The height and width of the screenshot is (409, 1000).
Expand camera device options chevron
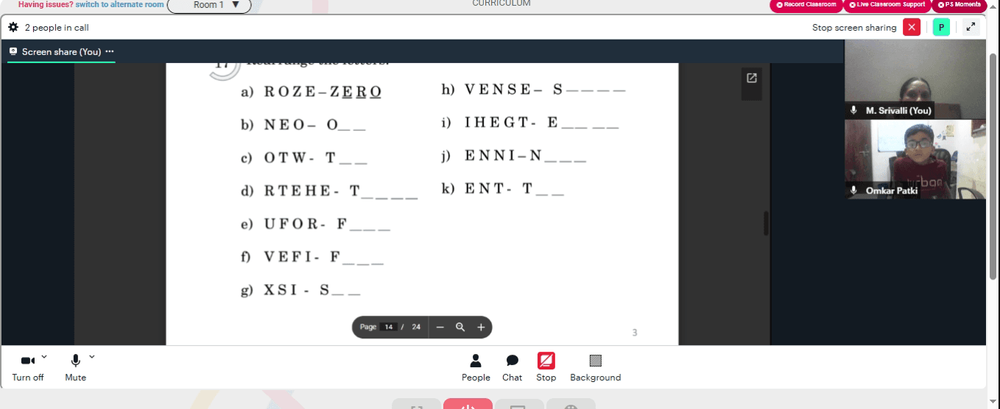(x=44, y=356)
